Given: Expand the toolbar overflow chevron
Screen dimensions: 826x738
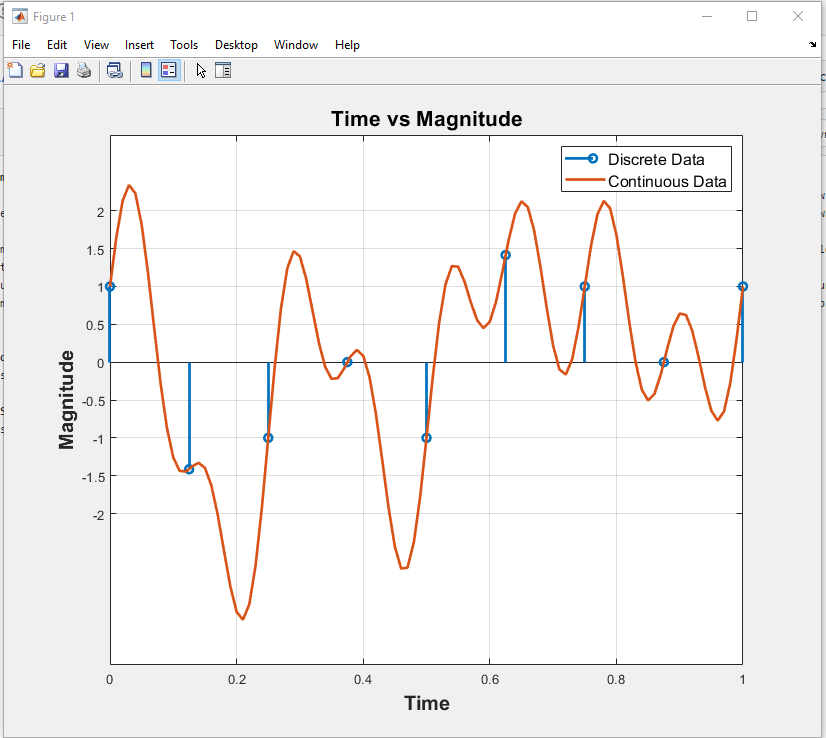Looking at the screenshot, I should [811, 45].
